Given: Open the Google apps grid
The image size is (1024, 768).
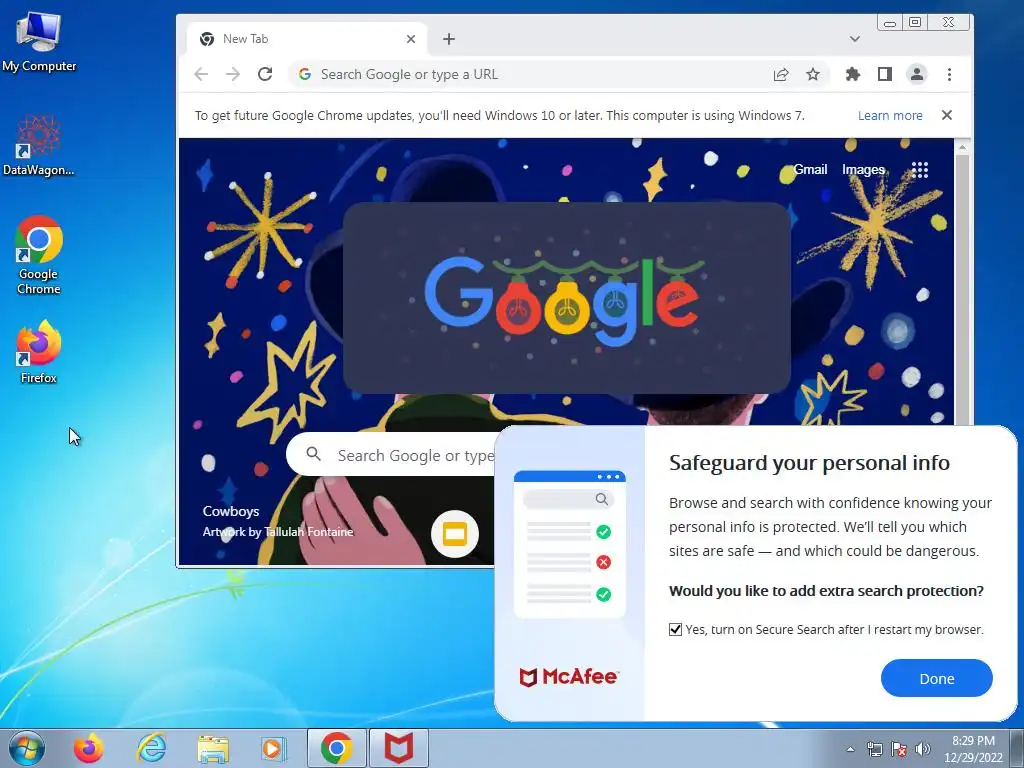Looking at the screenshot, I should 920,170.
